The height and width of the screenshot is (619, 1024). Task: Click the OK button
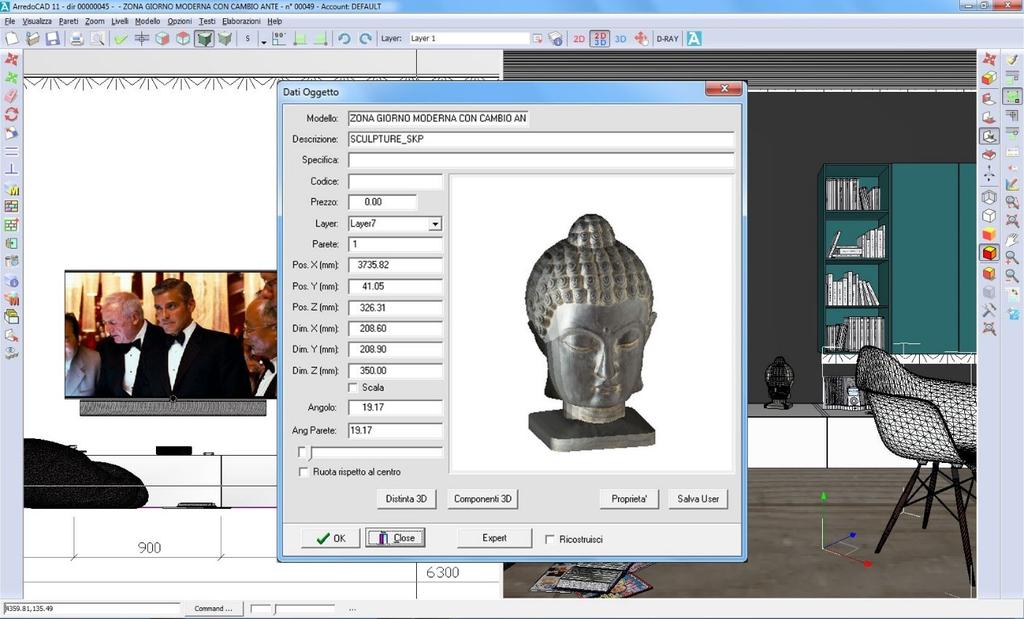[x=330, y=538]
